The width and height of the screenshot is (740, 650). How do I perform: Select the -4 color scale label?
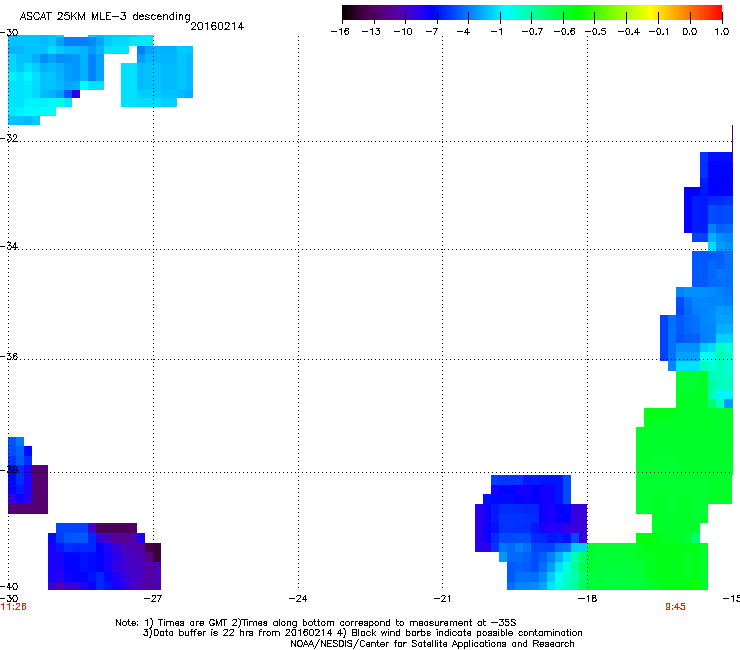463,32
